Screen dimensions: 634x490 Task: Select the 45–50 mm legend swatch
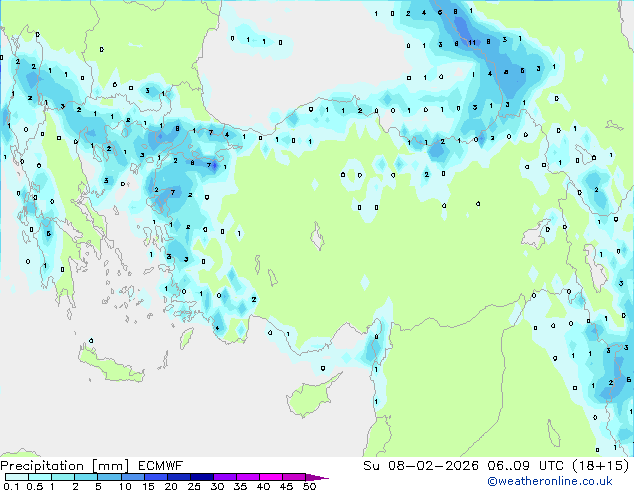pyautogui.click(x=294, y=477)
